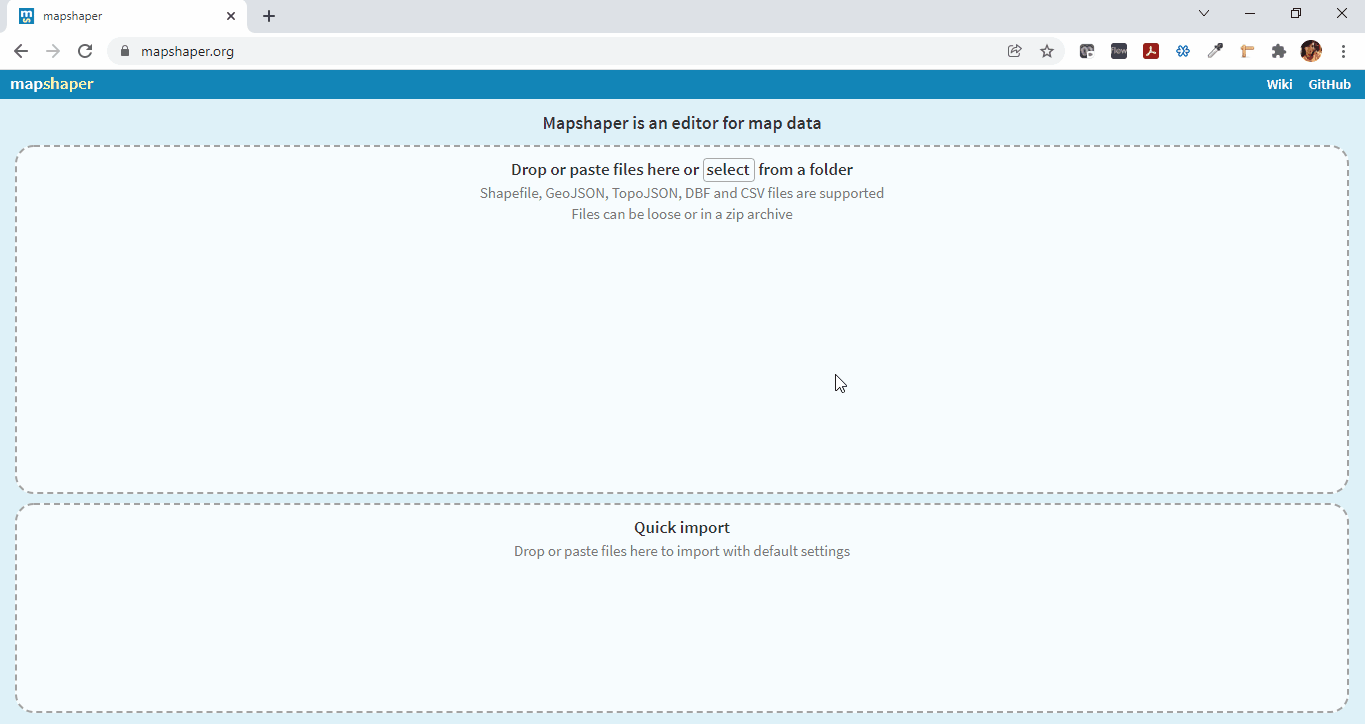
Task: Click the 'Drop or paste files here or' text
Action: pos(605,170)
